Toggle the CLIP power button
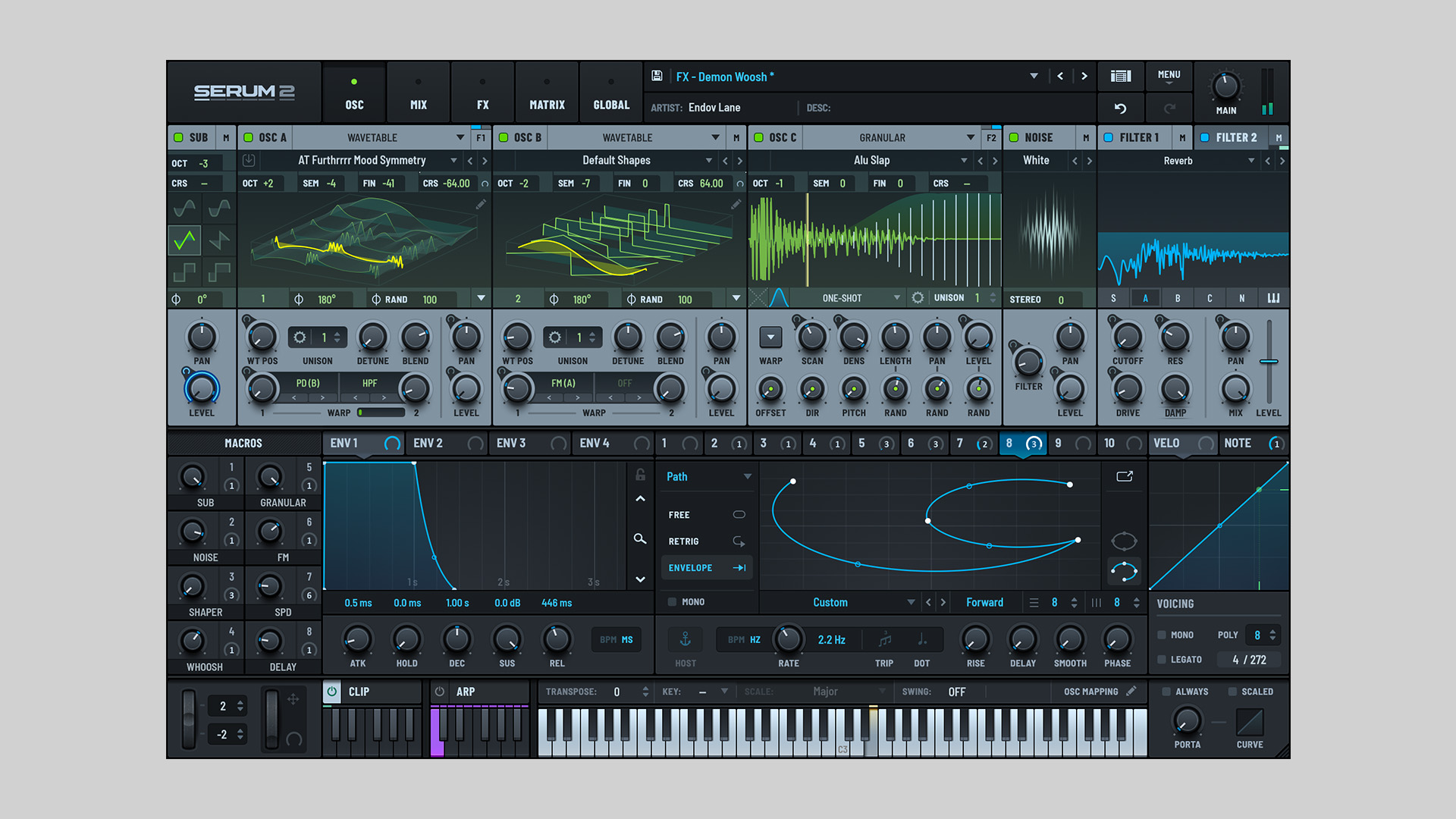 [x=331, y=692]
